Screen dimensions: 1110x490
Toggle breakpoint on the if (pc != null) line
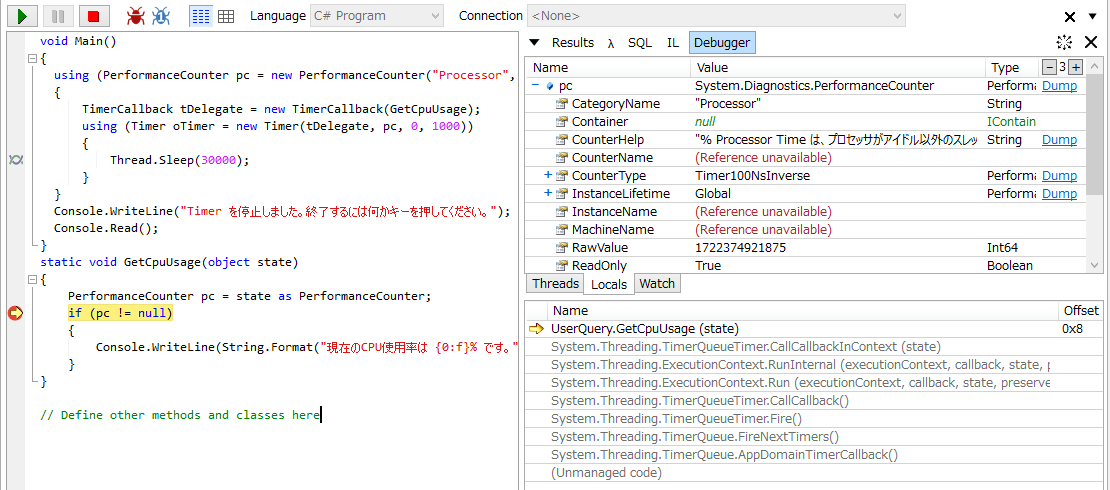point(16,313)
